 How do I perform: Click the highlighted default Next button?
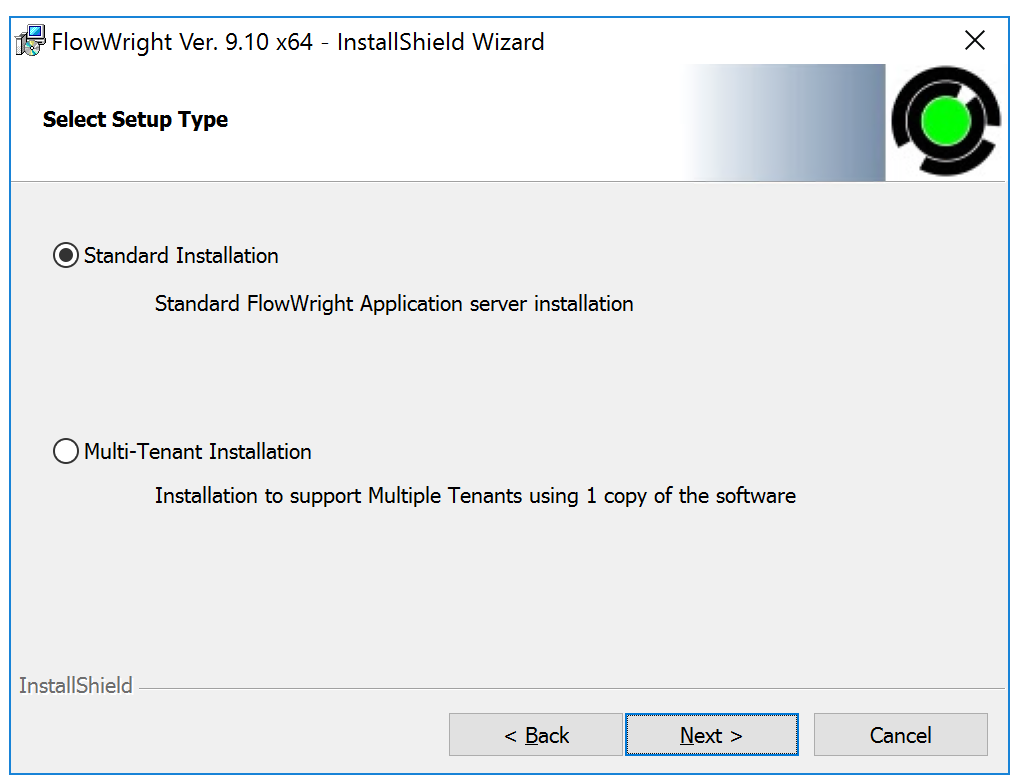(711, 734)
